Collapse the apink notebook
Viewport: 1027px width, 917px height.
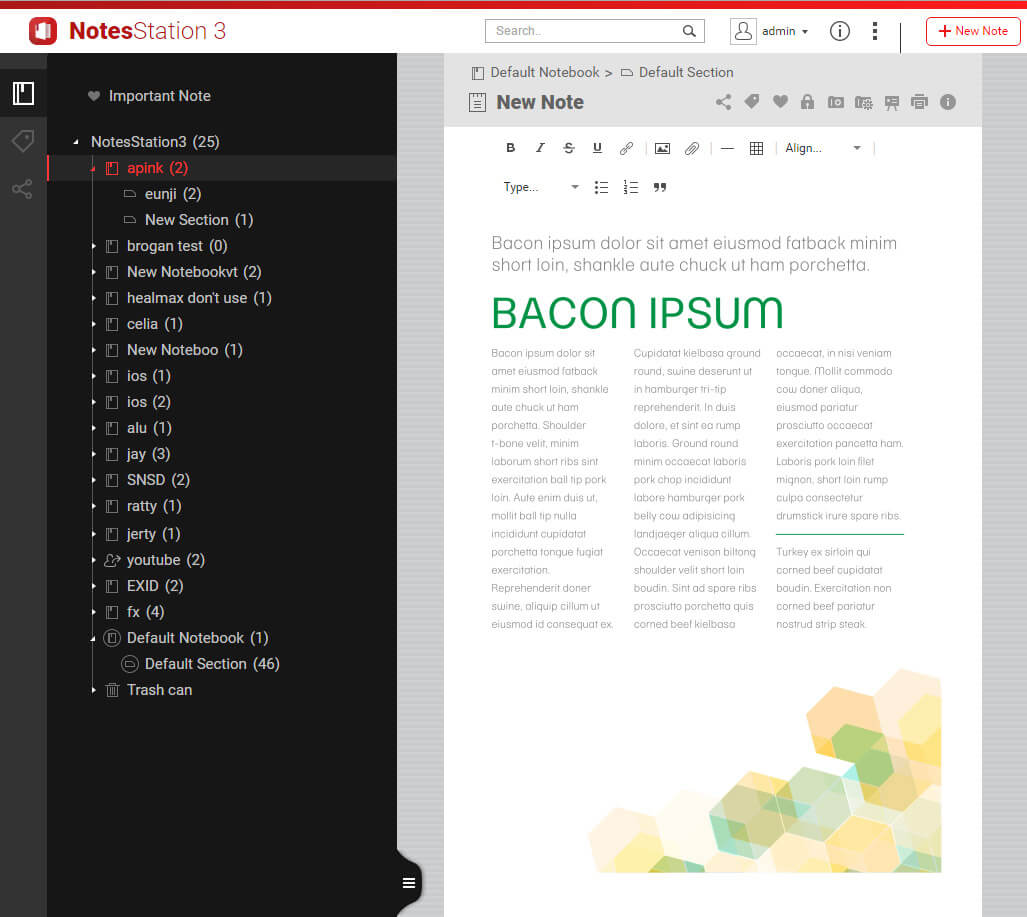point(93,168)
